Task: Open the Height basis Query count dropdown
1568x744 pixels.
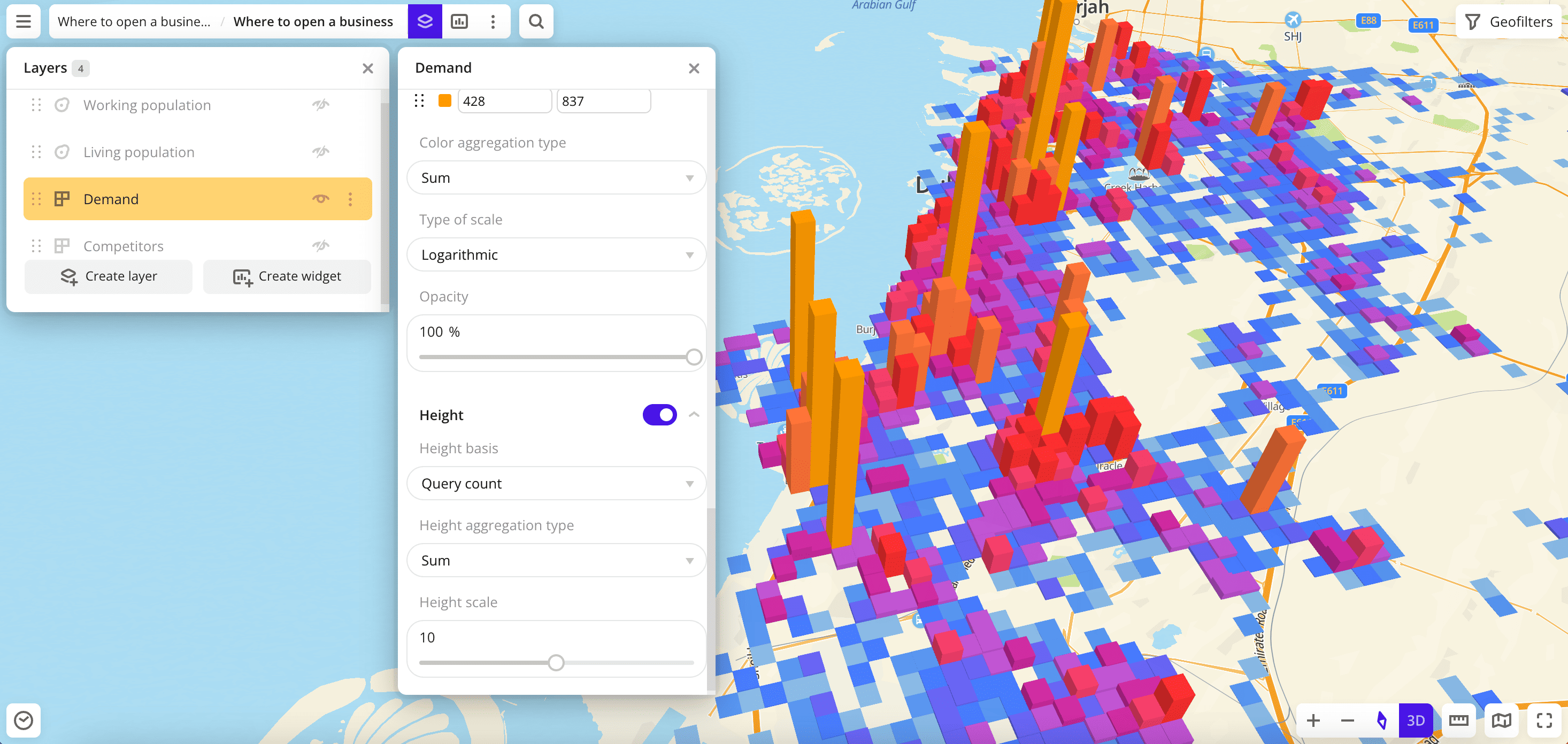Action: [556, 484]
